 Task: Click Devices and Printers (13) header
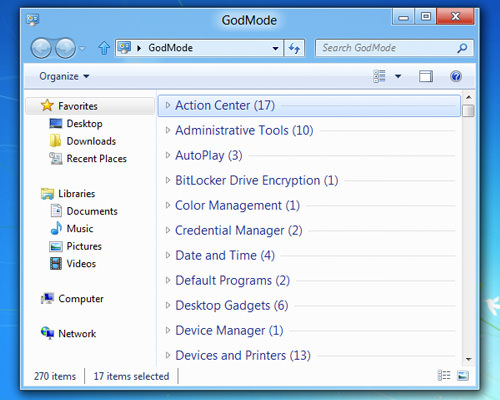(x=243, y=356)
